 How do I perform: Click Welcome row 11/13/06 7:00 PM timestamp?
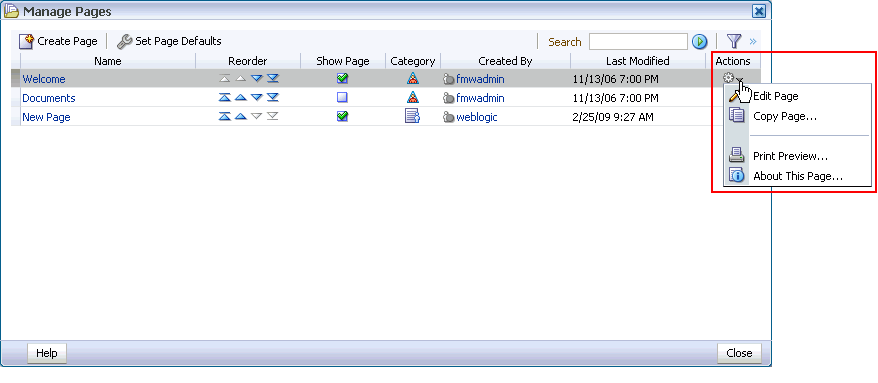click(616, 80)
